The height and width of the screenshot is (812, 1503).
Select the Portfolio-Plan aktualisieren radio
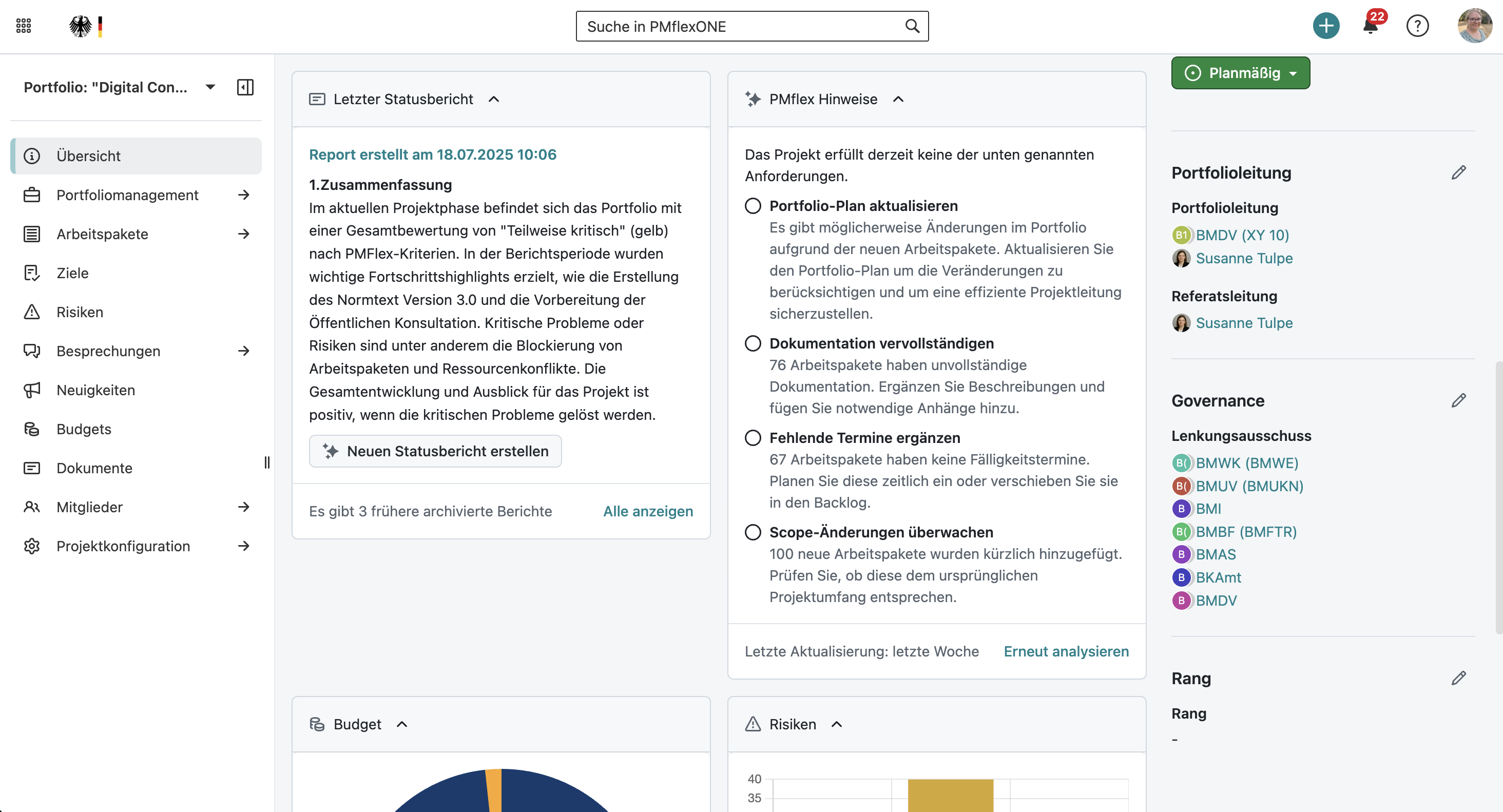753,206
